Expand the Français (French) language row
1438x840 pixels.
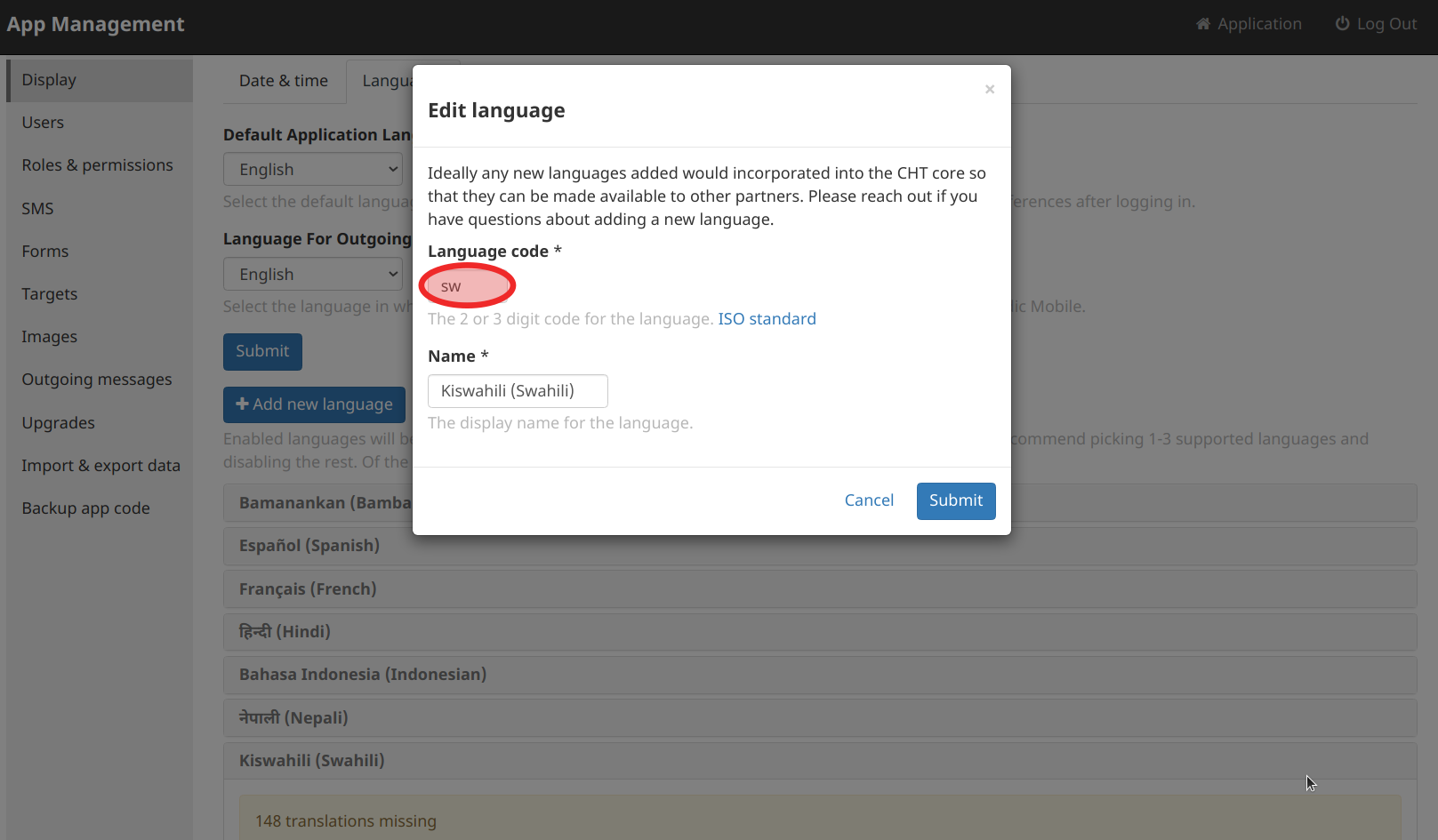click(819, 589)
